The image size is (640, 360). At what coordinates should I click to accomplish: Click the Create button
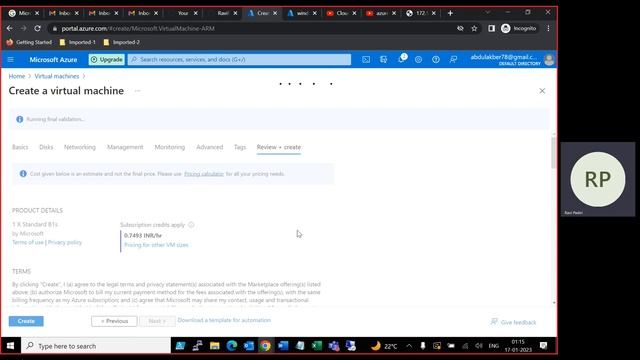coord(26,321)
